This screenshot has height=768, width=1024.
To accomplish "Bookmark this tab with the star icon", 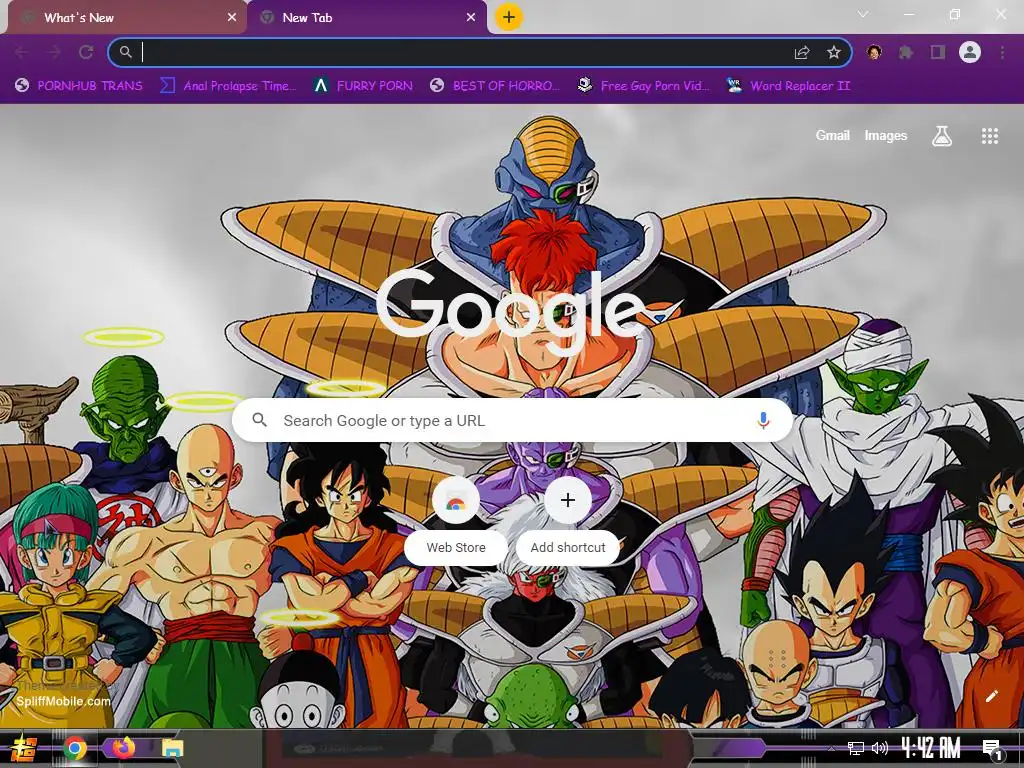I will point(834,52).
